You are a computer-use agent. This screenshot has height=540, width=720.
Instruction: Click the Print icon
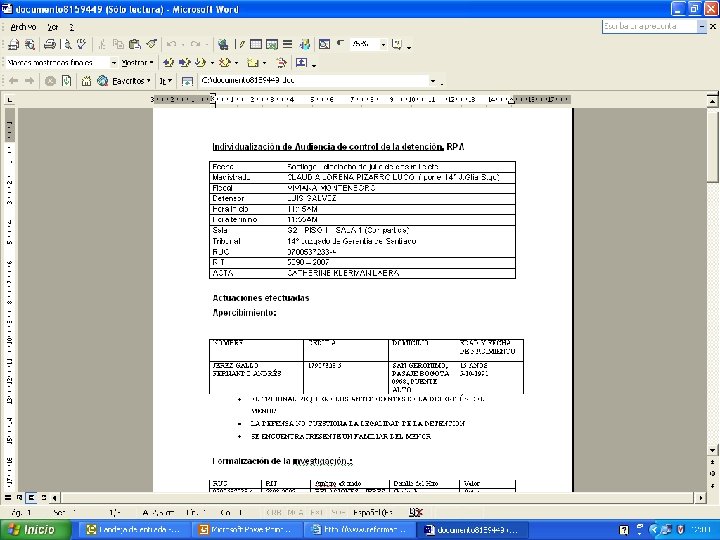49,44
